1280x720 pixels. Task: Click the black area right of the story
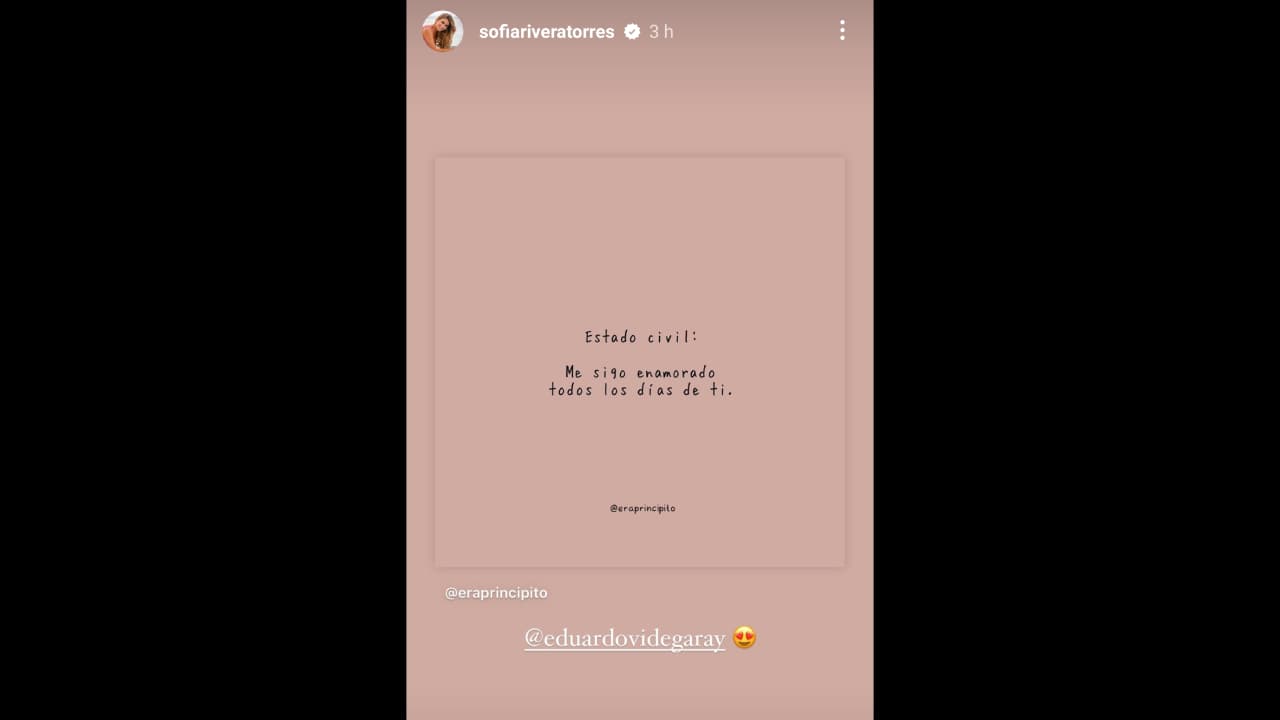[1077, 360]
